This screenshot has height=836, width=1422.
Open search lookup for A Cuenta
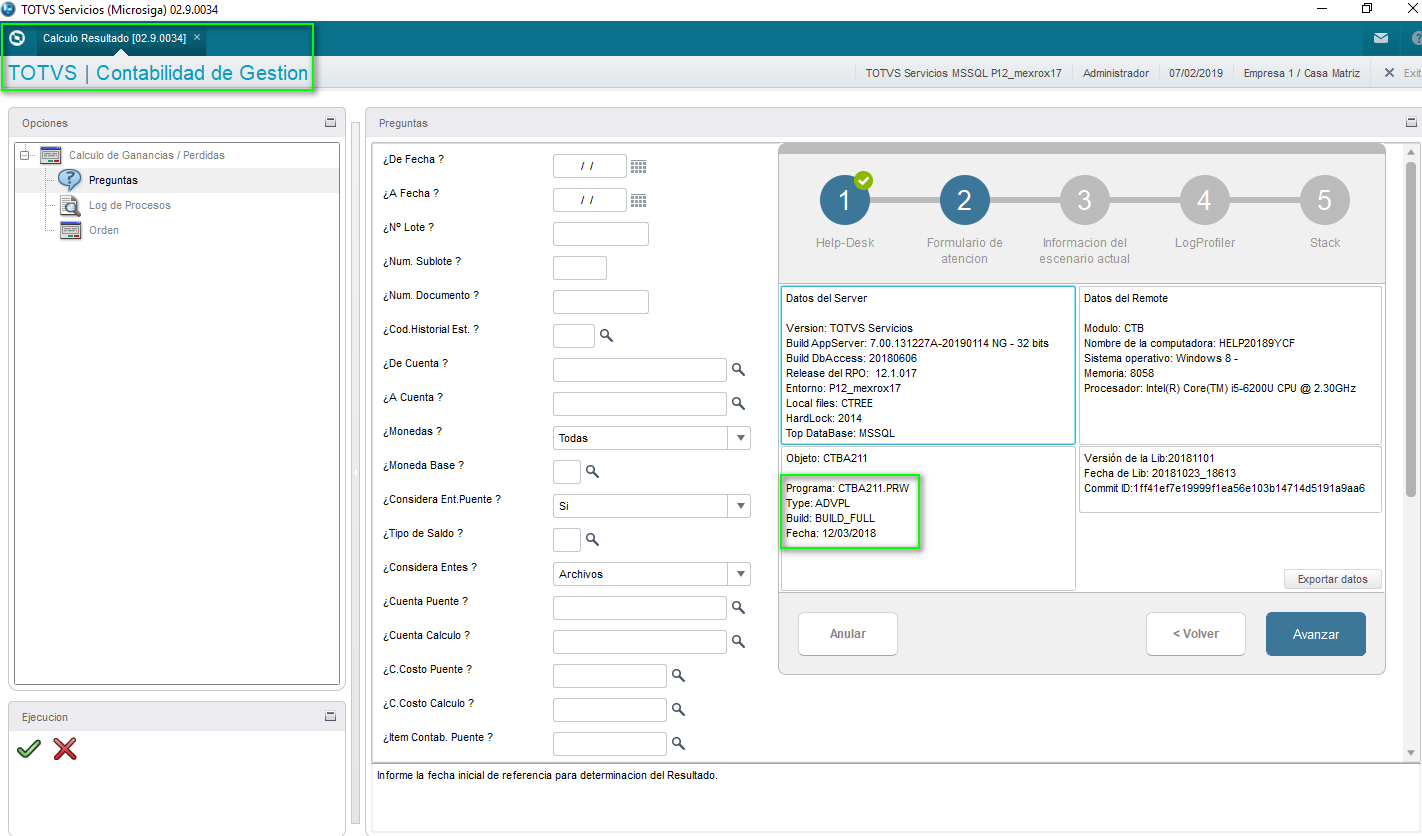pyautogui.click(x=738, y=404)
